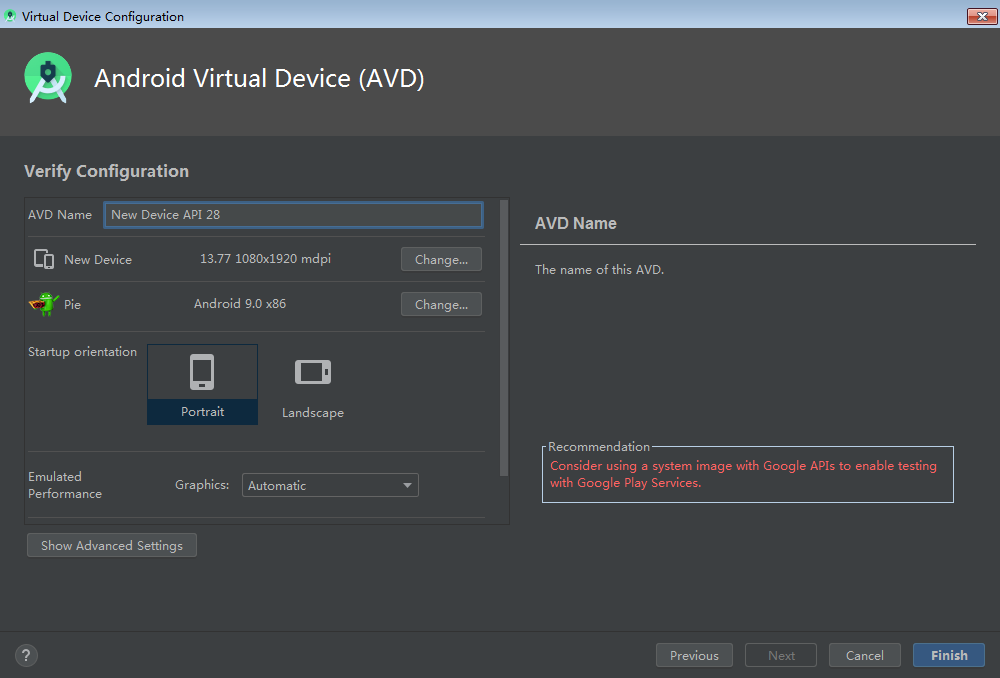Click the 'Emulated Performance' label
The image size is (1000, 678).
pos(64,485)
